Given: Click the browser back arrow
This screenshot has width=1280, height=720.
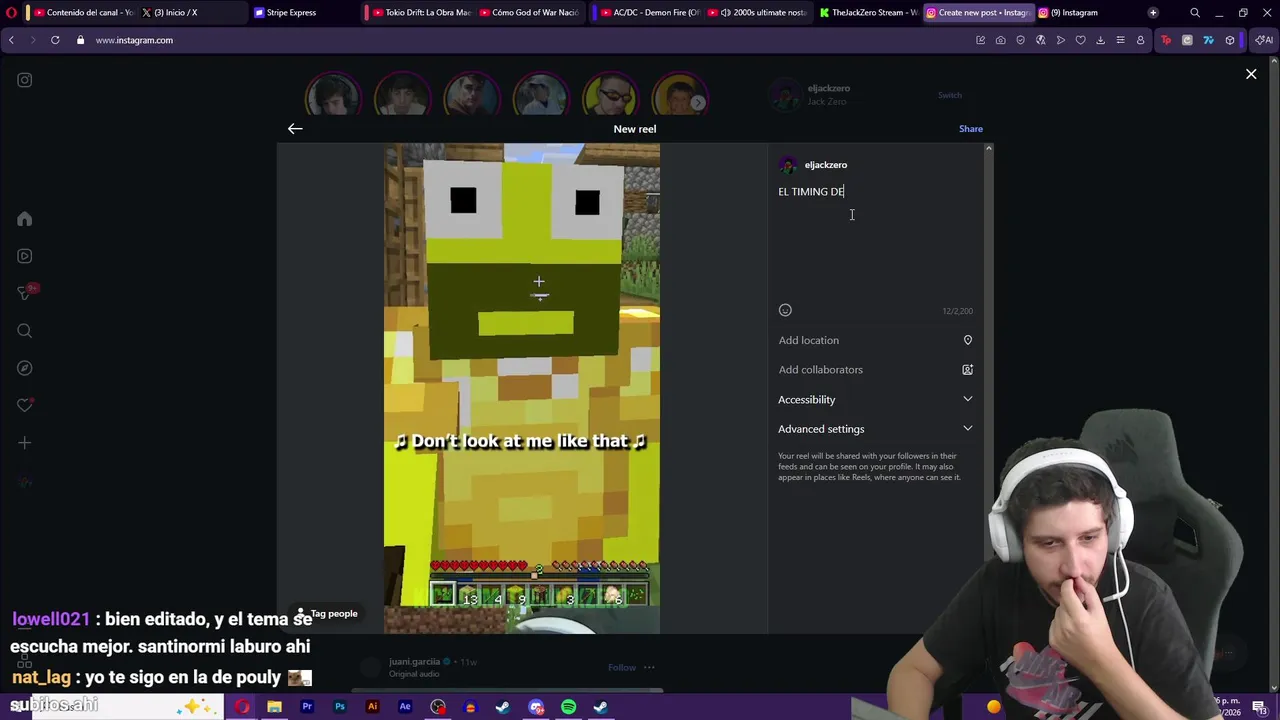Looking at the screenshot, I should 11,40.
